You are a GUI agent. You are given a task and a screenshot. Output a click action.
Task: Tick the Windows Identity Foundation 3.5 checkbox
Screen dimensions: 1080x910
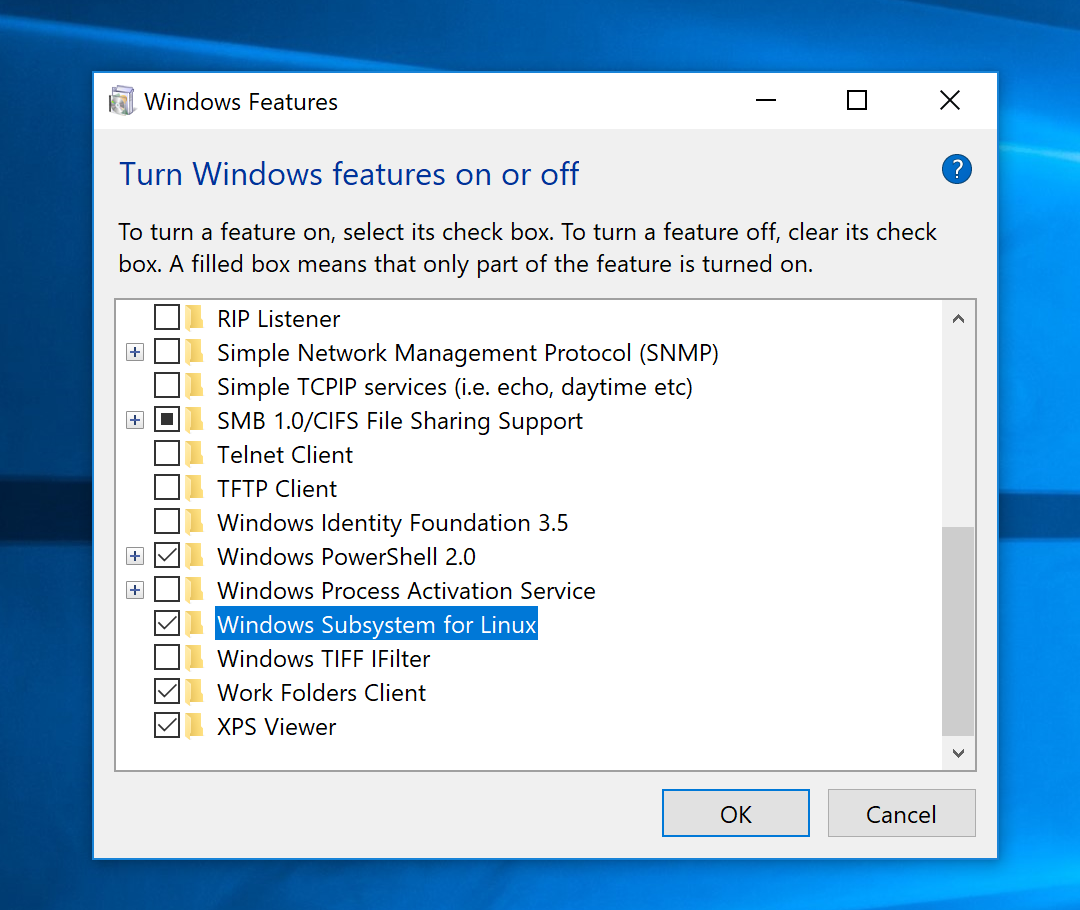click(167, 523)
